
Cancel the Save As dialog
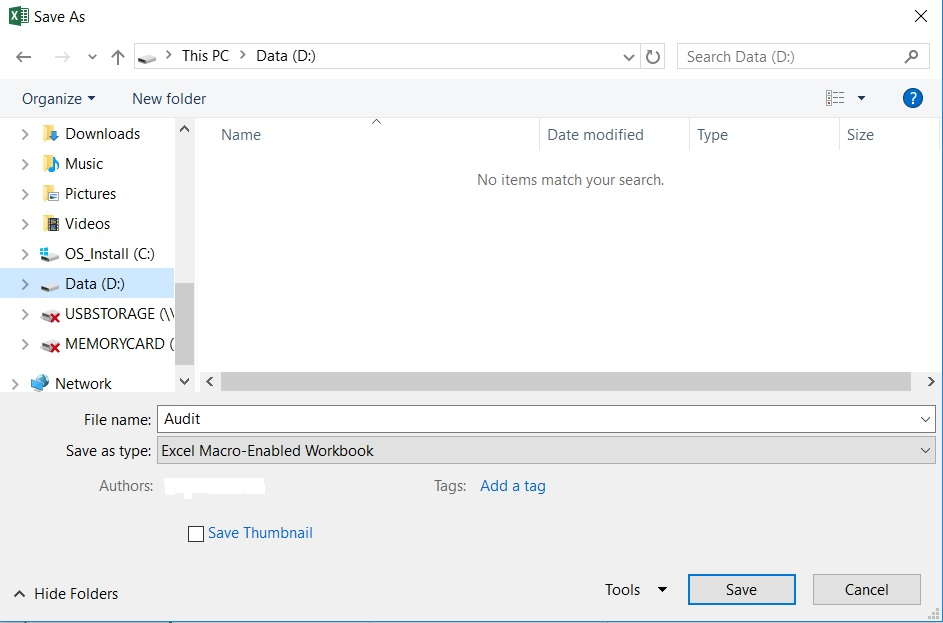(866, 589)
